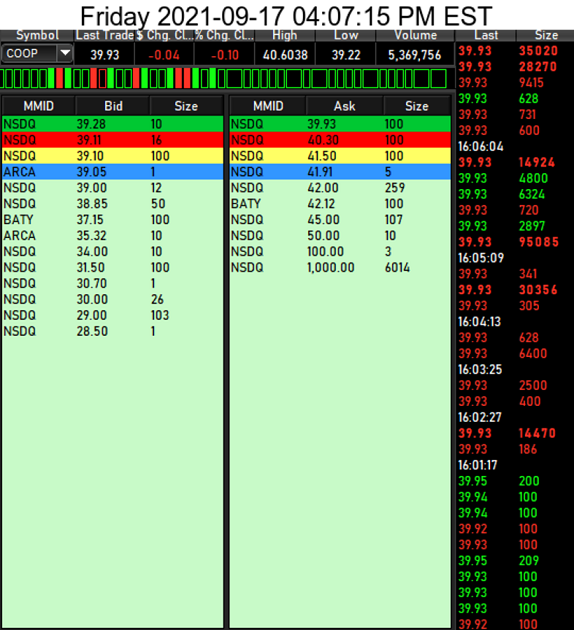
Task: Select the 34.00 bid price
Action: pos(92,252)
